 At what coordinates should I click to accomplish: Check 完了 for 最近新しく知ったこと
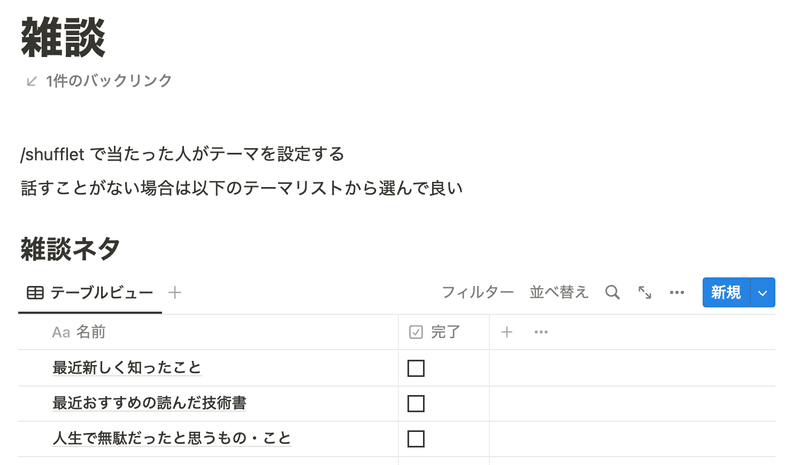coord(416,368)
